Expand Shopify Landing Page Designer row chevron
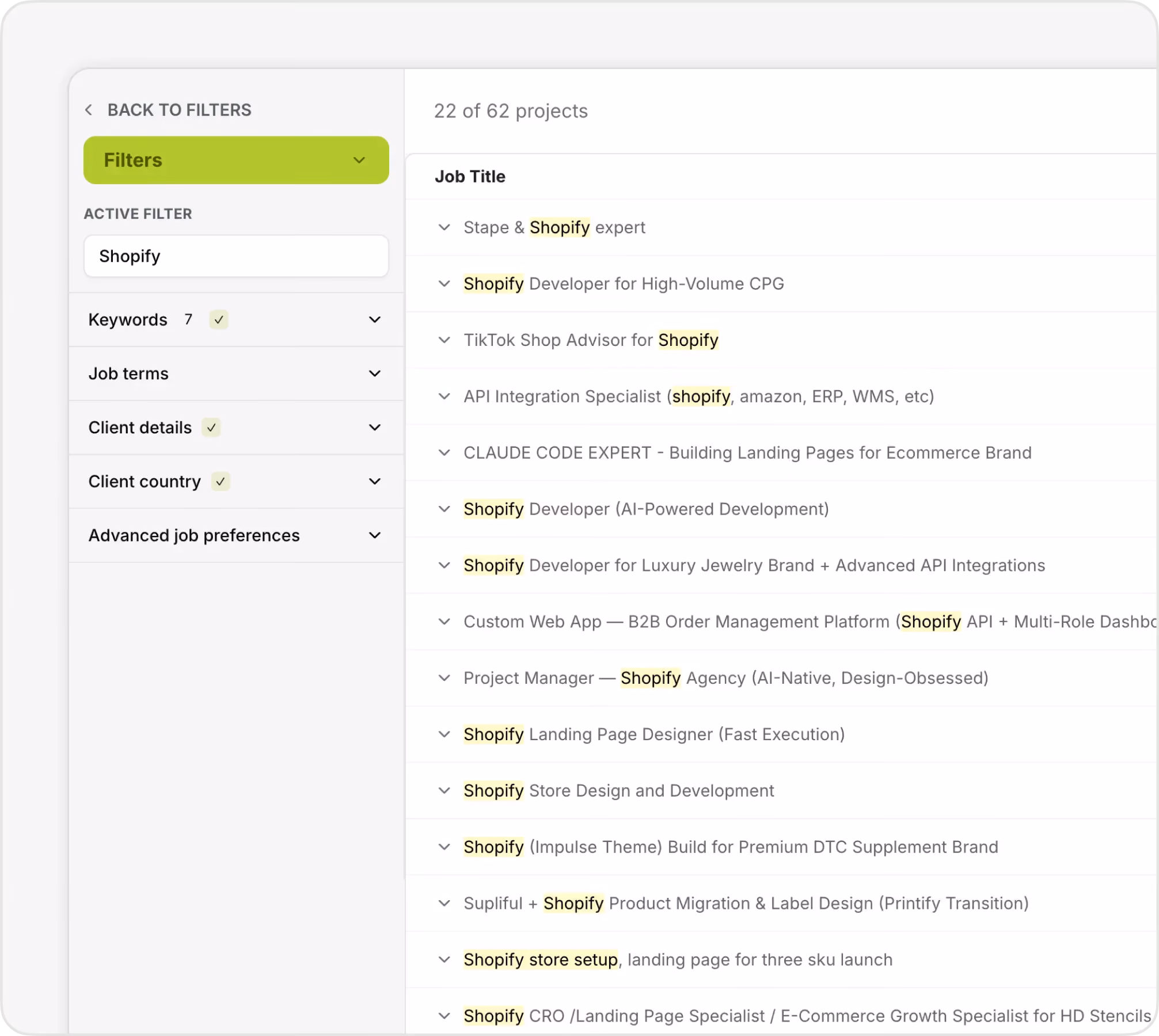1159x1036 pixels. coord(444,734)
